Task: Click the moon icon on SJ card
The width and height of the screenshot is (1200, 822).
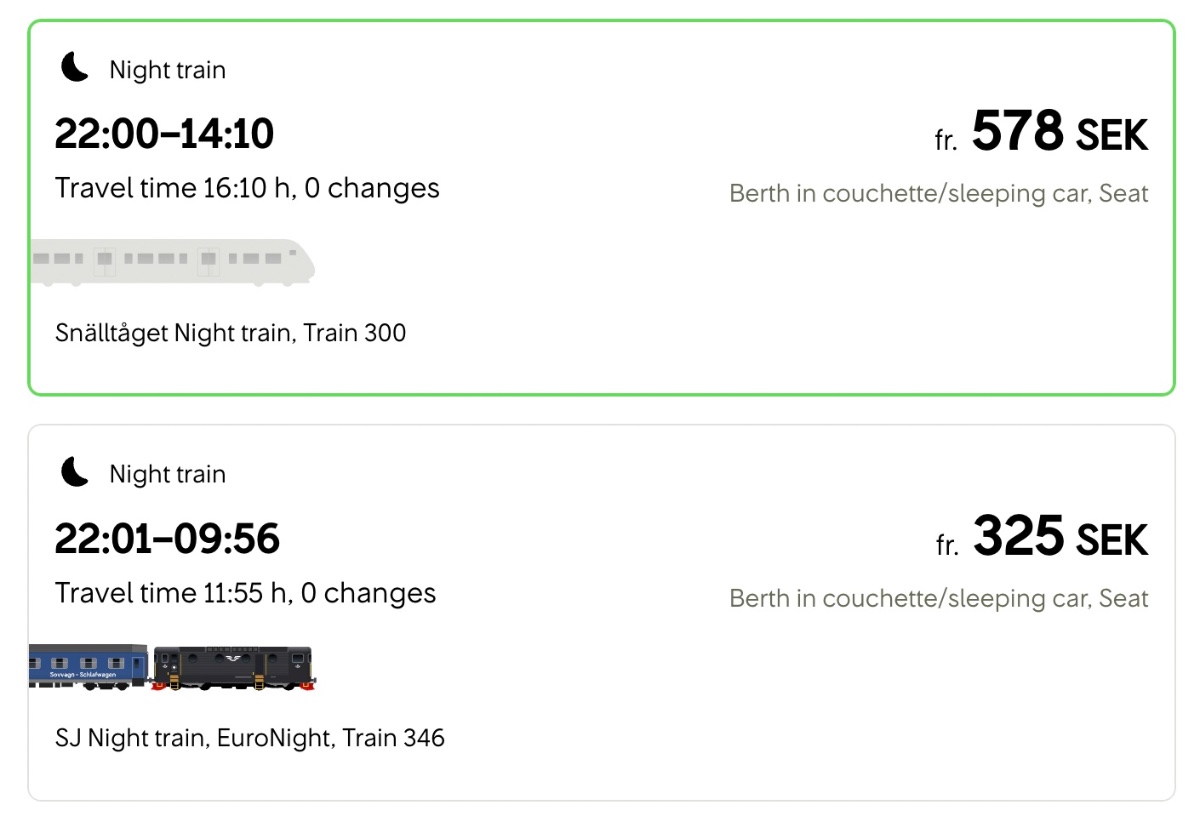Action: [74, 472]
